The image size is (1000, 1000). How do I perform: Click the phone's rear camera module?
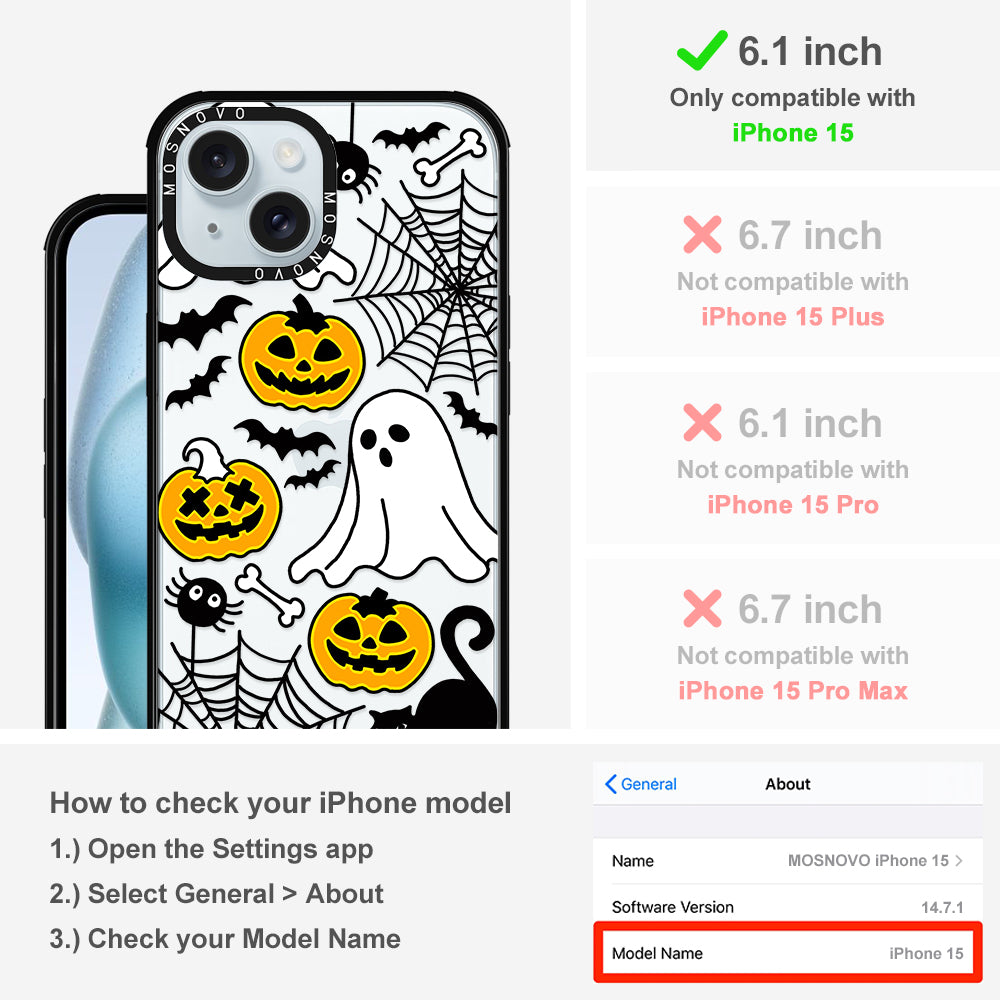coord(247,191)
